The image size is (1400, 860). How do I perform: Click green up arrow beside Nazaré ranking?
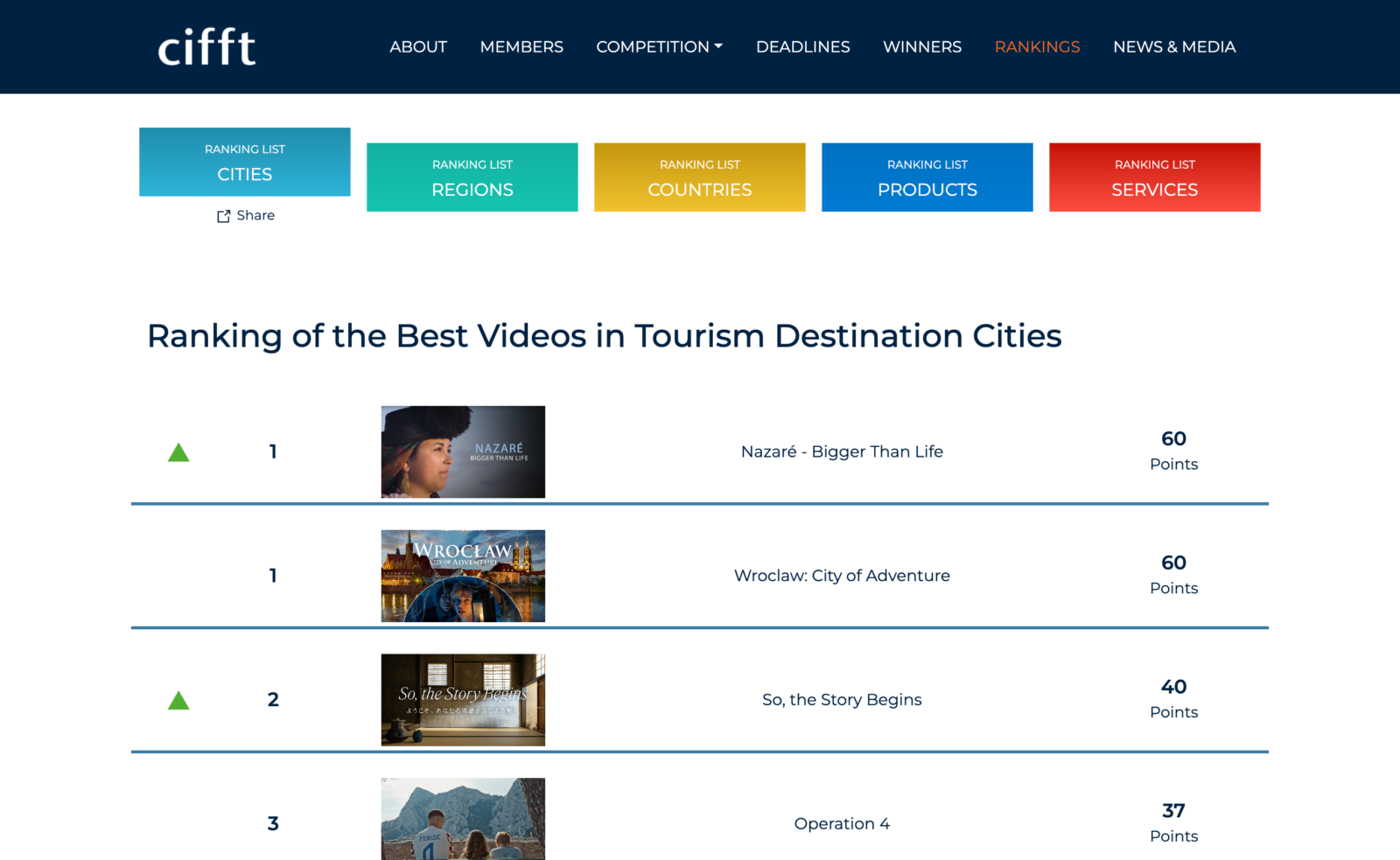click(x=178, y=452)
